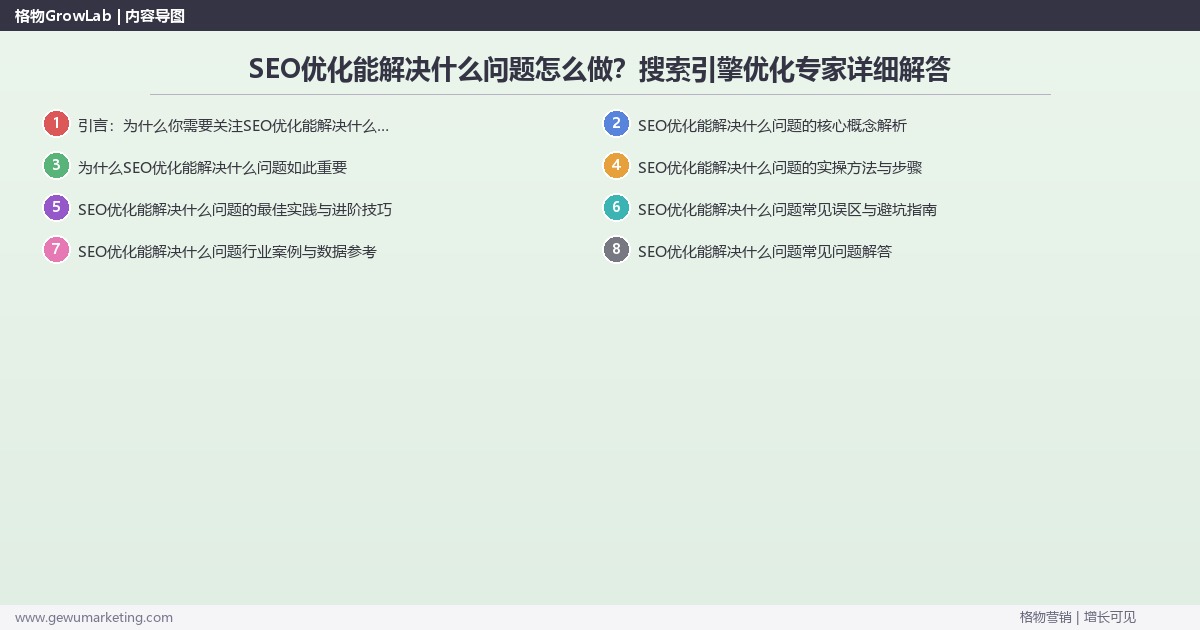Image resolution: width=1200 pixels, height=630 pixels.
Task: Visit the www.gewumarketing.com footer link
Action: pyautogui.click(x=94, y=618)
